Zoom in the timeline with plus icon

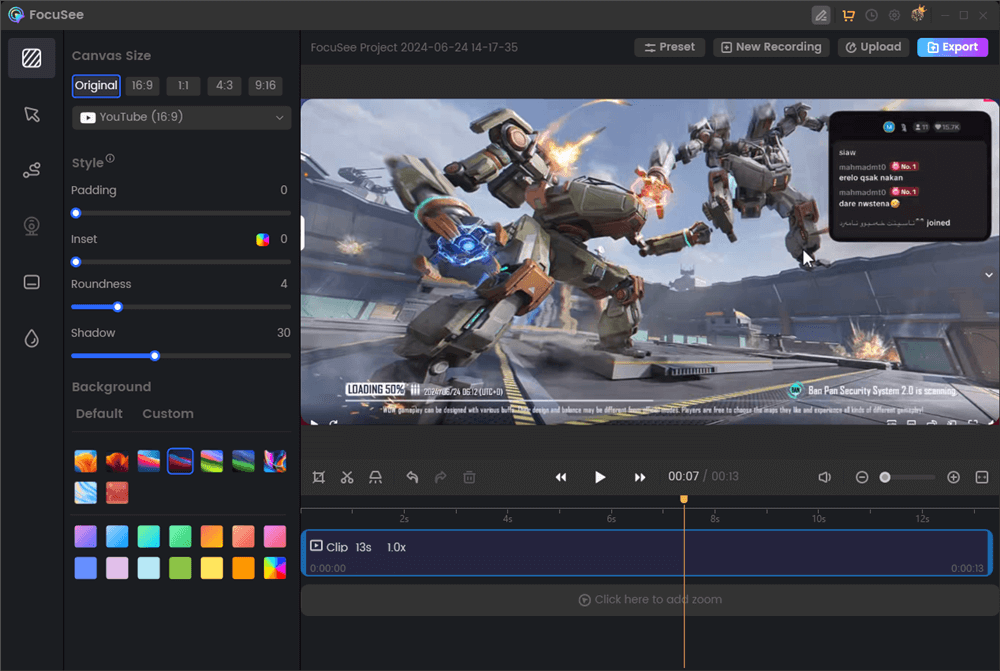coord(953,477)
